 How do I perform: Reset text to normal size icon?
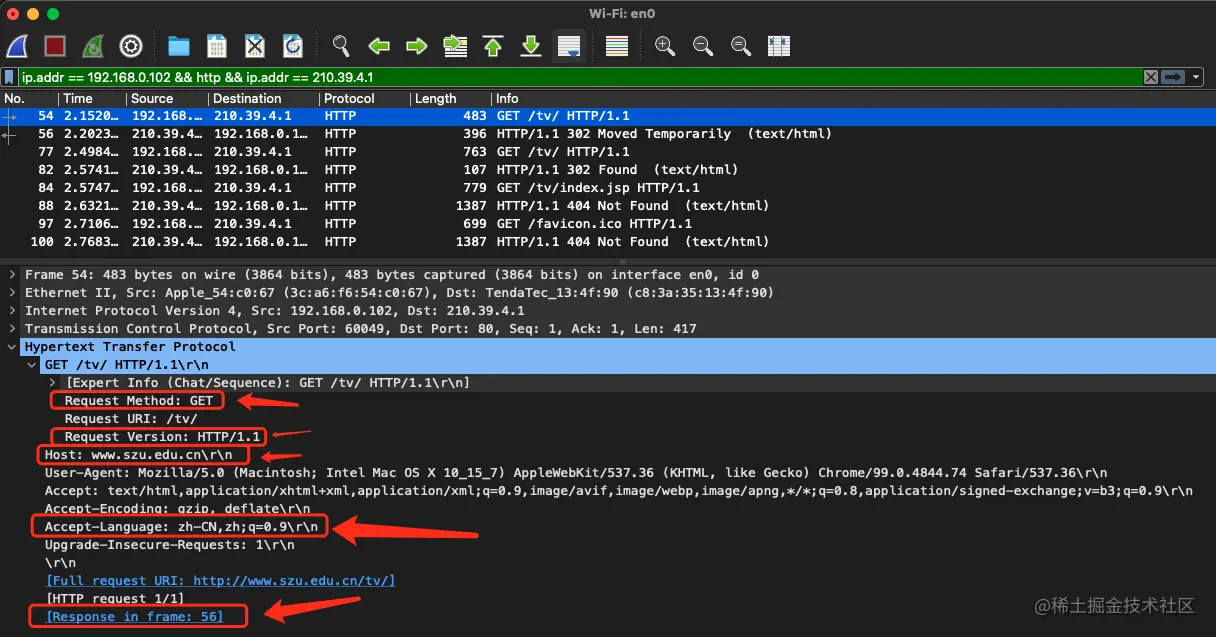point(741,46)
